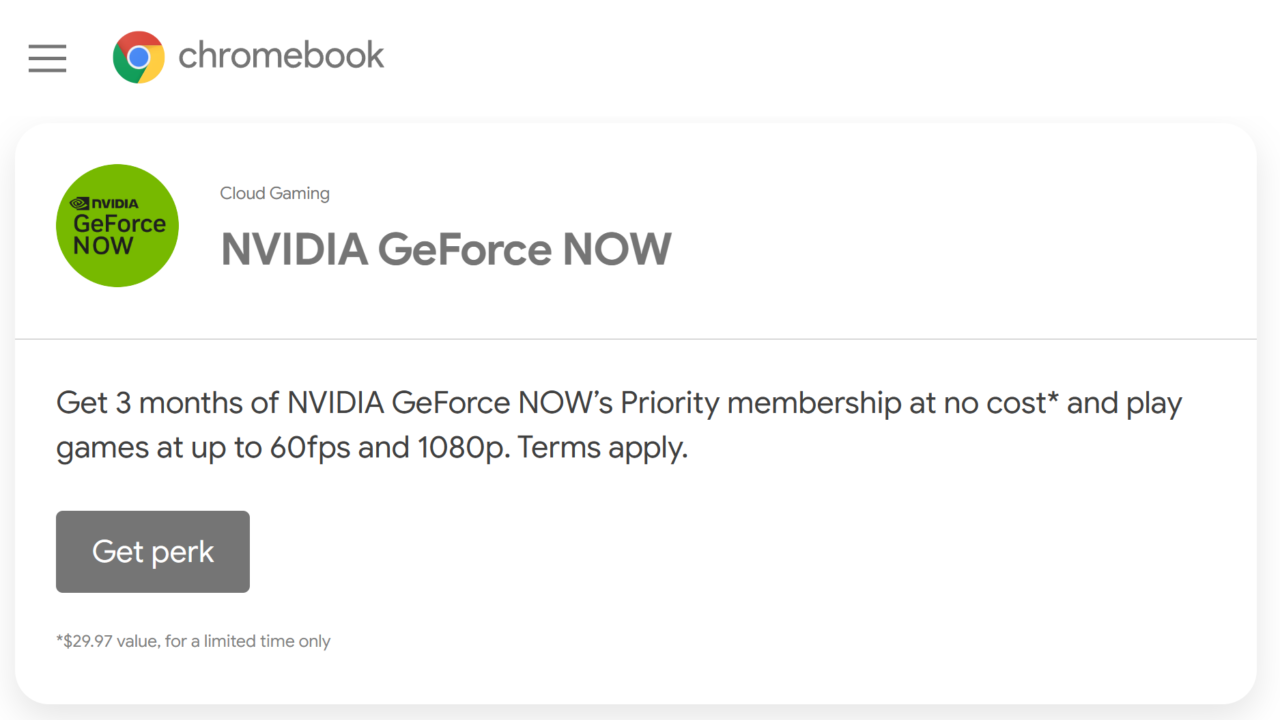Click the word NOW inside green logo
1280x720 pixels.
tap(103, 246)
